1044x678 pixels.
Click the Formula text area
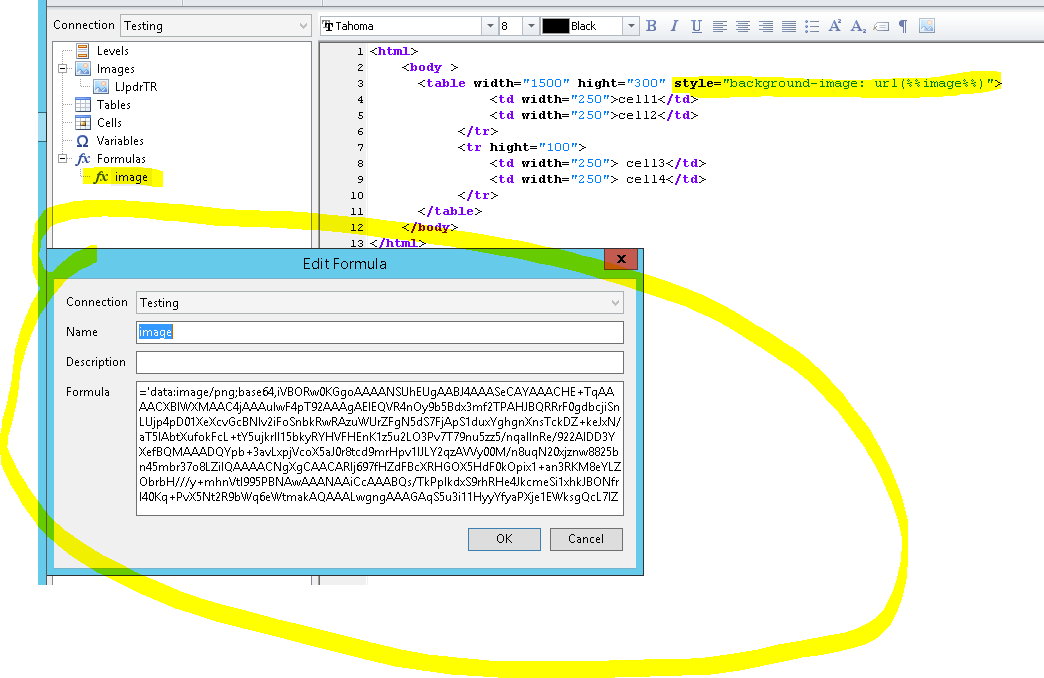tap(380, 448)
